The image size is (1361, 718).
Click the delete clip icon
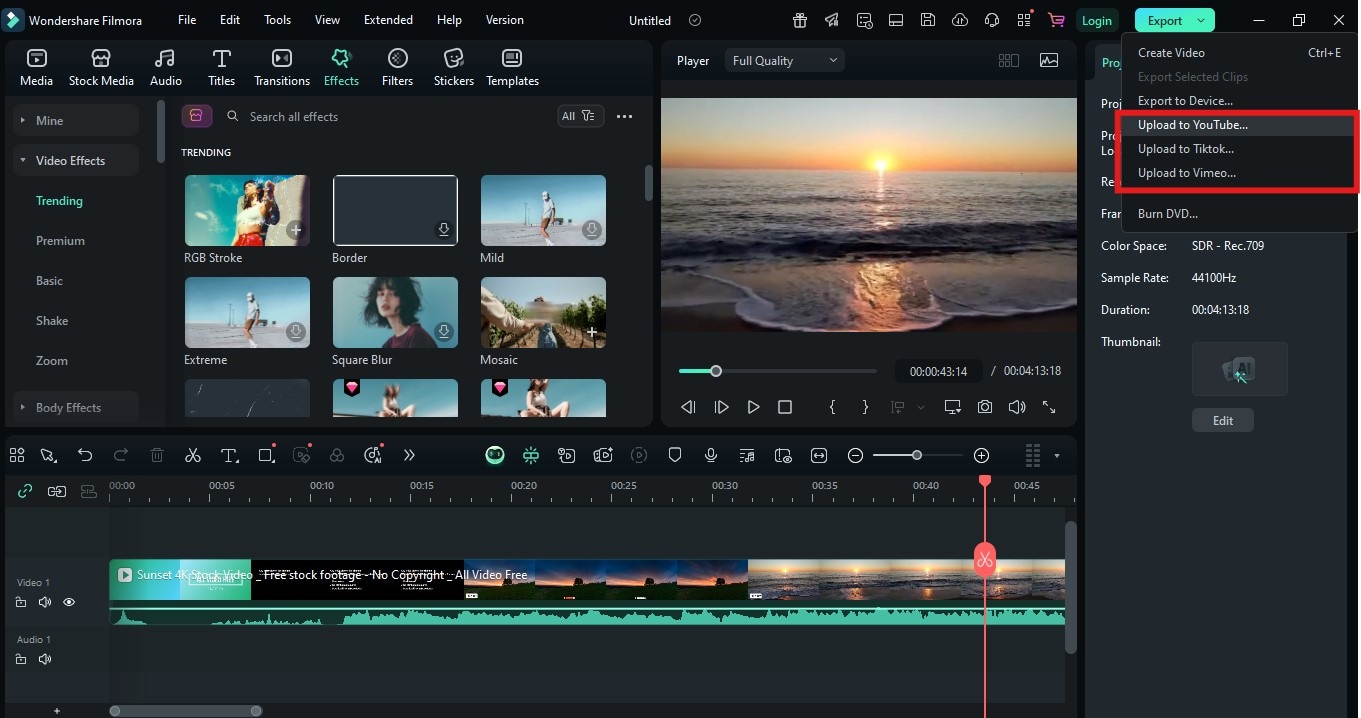tap(156, 455)
